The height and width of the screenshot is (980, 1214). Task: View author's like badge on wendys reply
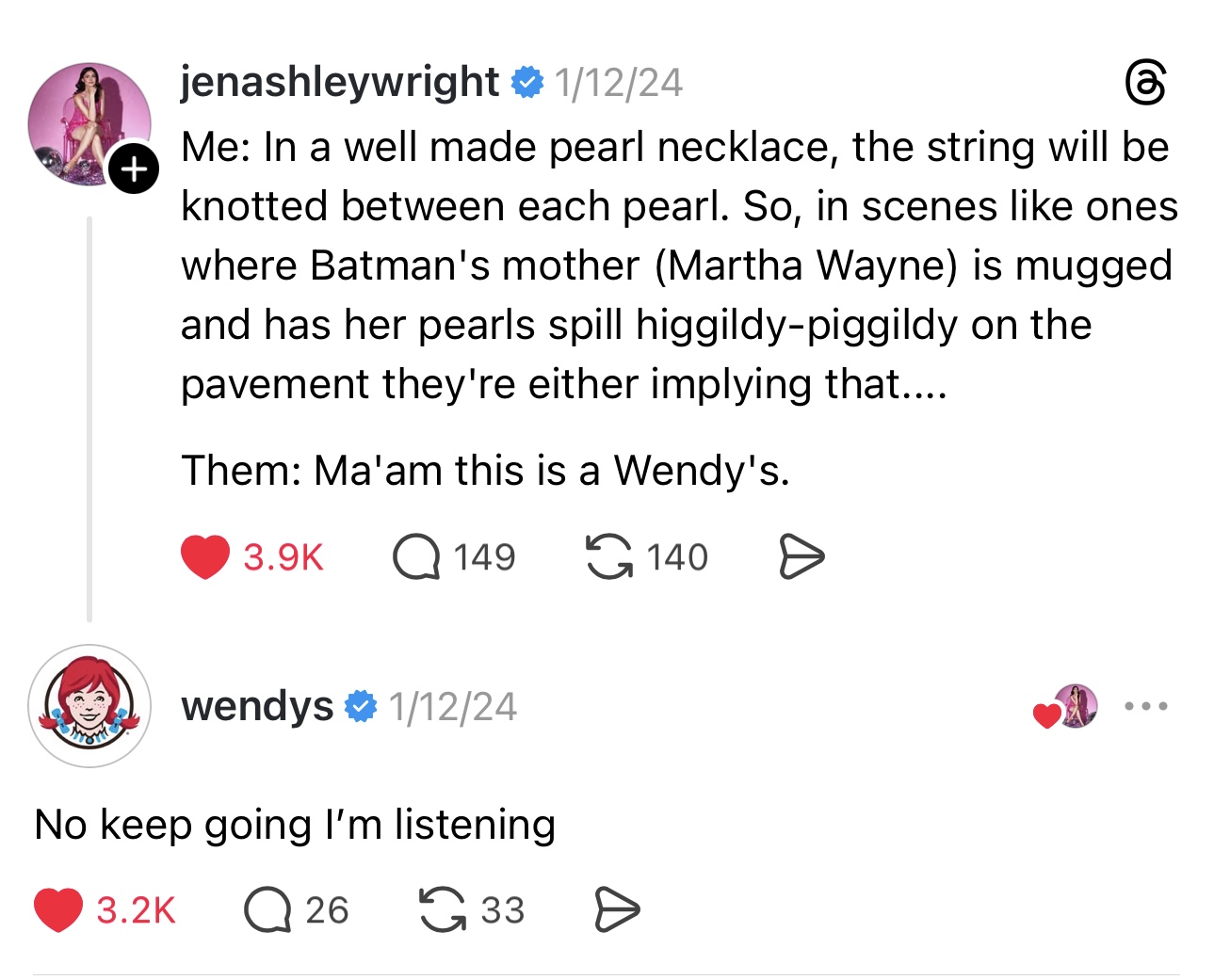pos(1067,707)
